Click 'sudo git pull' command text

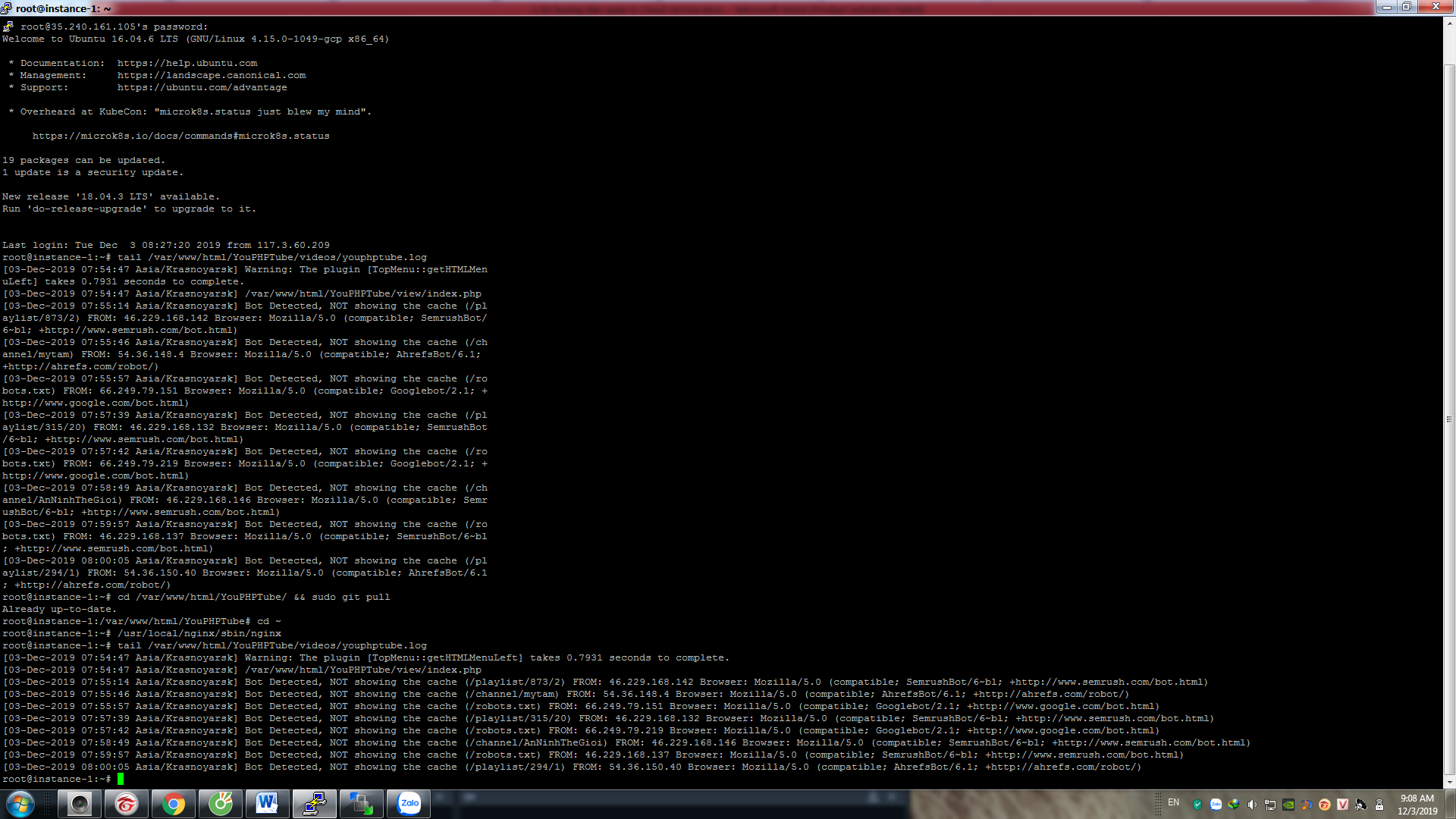point(351,598)
